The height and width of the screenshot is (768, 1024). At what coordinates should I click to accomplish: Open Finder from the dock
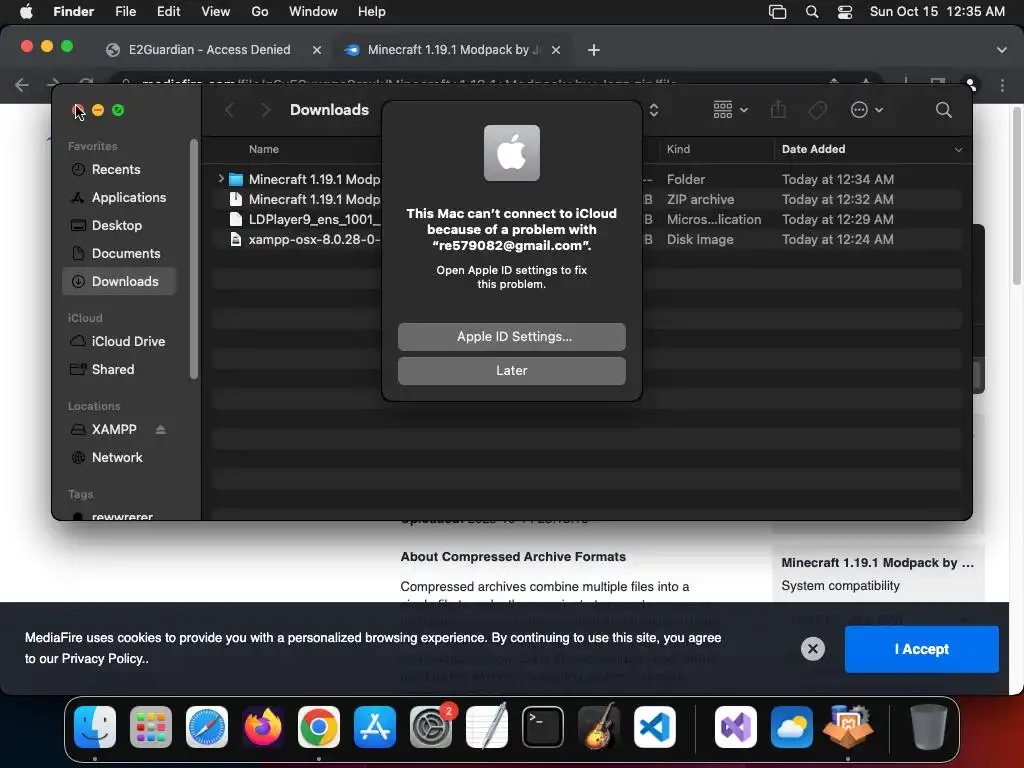[x=95, y=727]
